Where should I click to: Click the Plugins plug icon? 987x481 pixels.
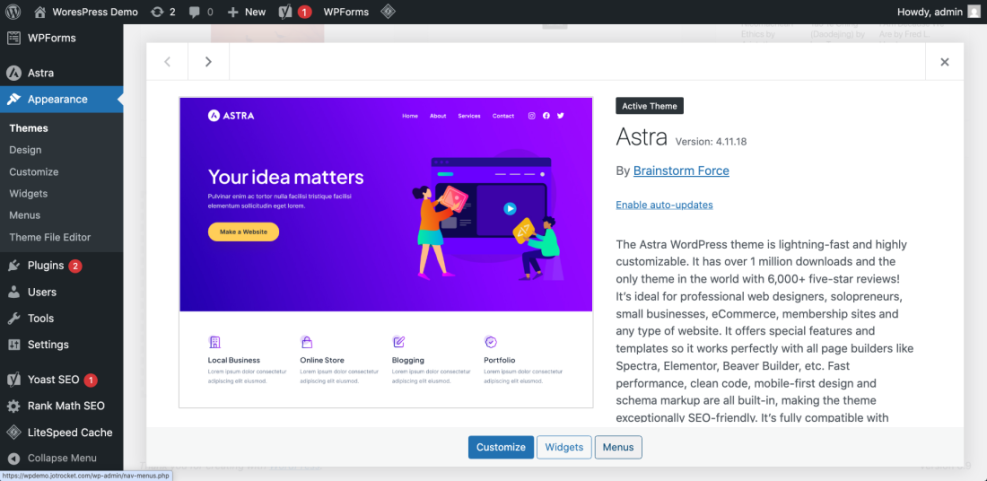click(13, 266)
